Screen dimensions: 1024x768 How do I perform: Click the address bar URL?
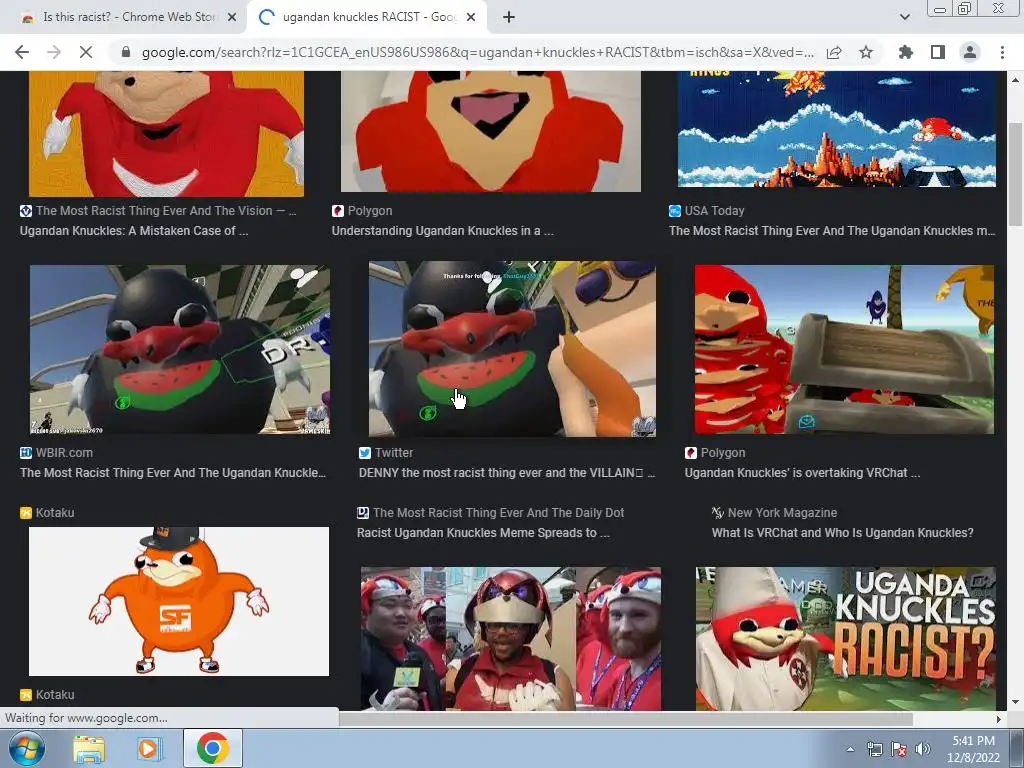tap(477, 52)
